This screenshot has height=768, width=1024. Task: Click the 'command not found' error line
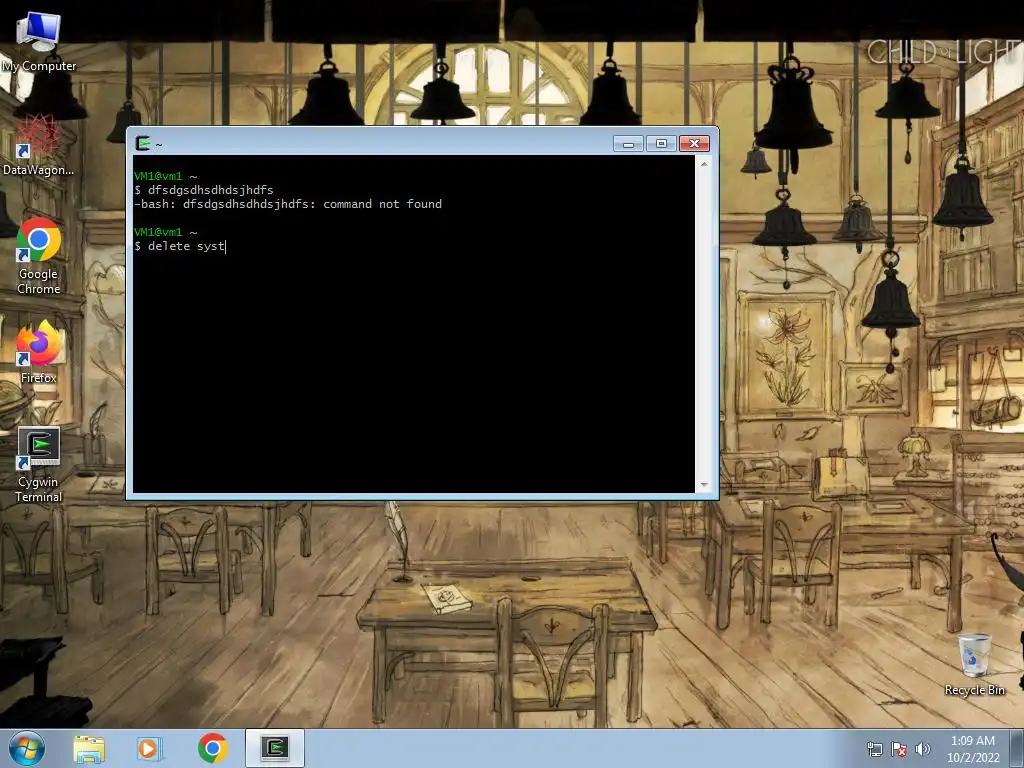(288, 204)
